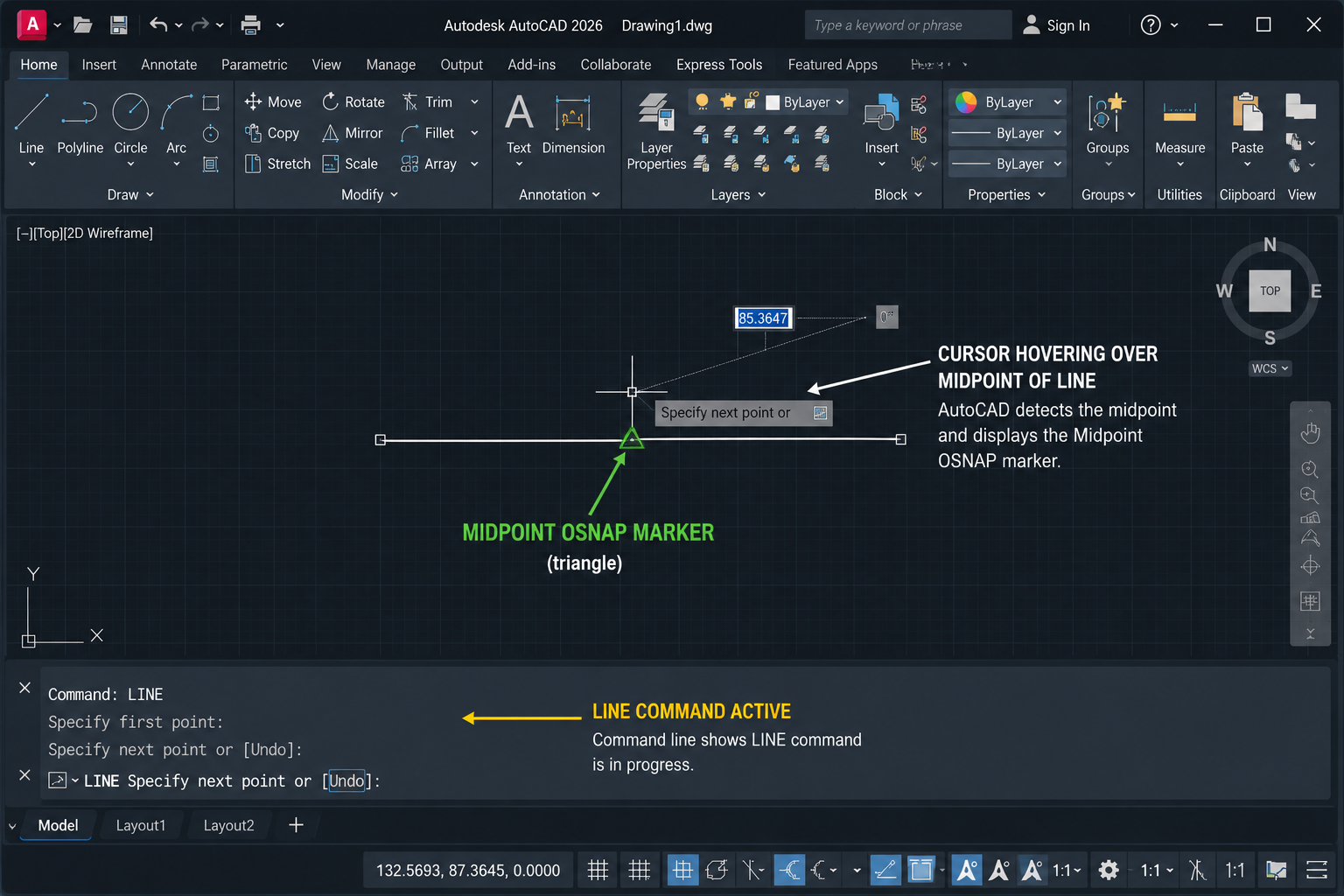Expand the Annotation panel
Image resolution: width=1344 pixels, height=896 pixels.
pos(559,194)
